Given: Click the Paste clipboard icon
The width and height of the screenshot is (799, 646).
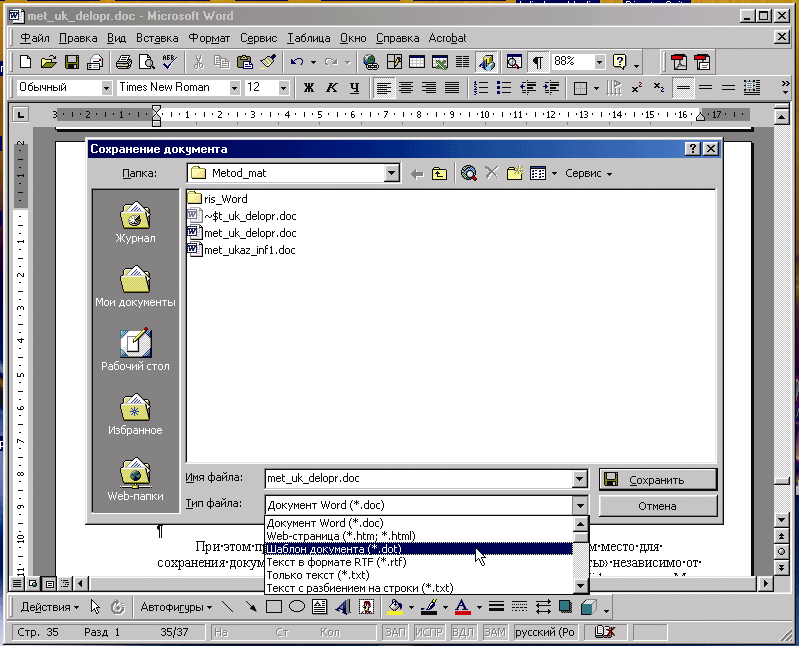Looking at the screenshot, I should tap(245, 62).
